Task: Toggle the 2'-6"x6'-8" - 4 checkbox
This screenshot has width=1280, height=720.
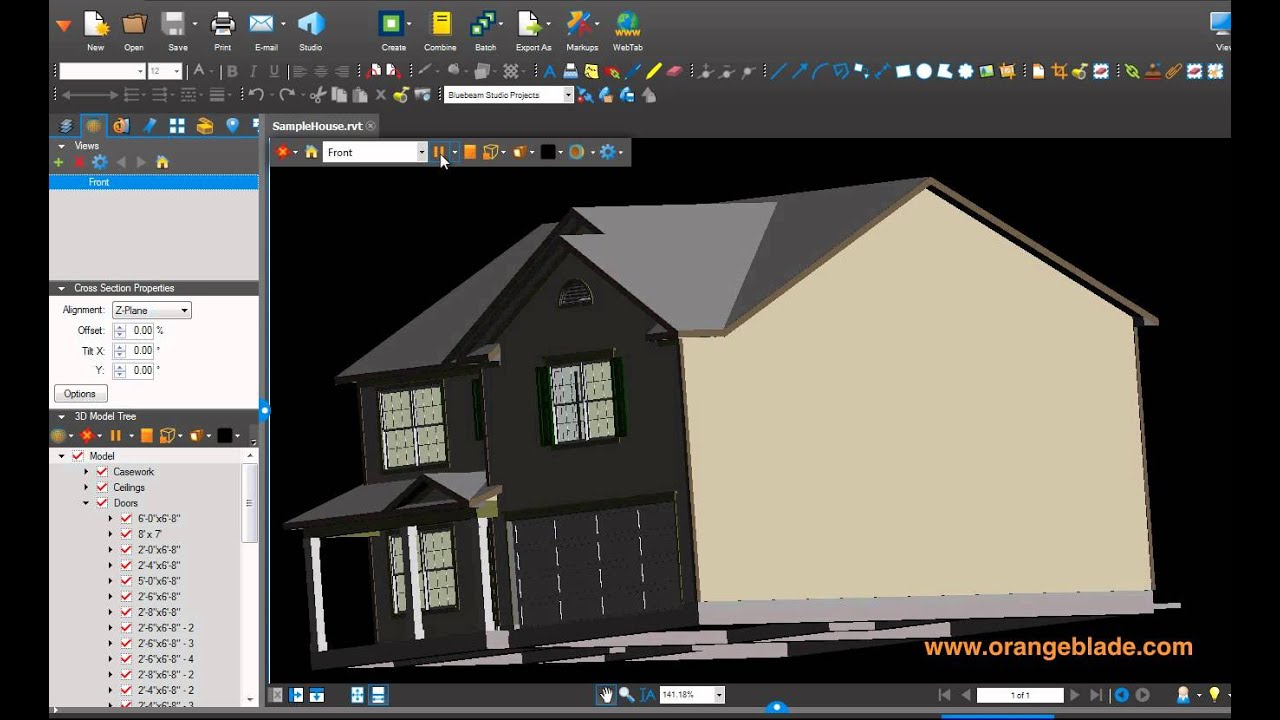Action: (x=126, y=659)
